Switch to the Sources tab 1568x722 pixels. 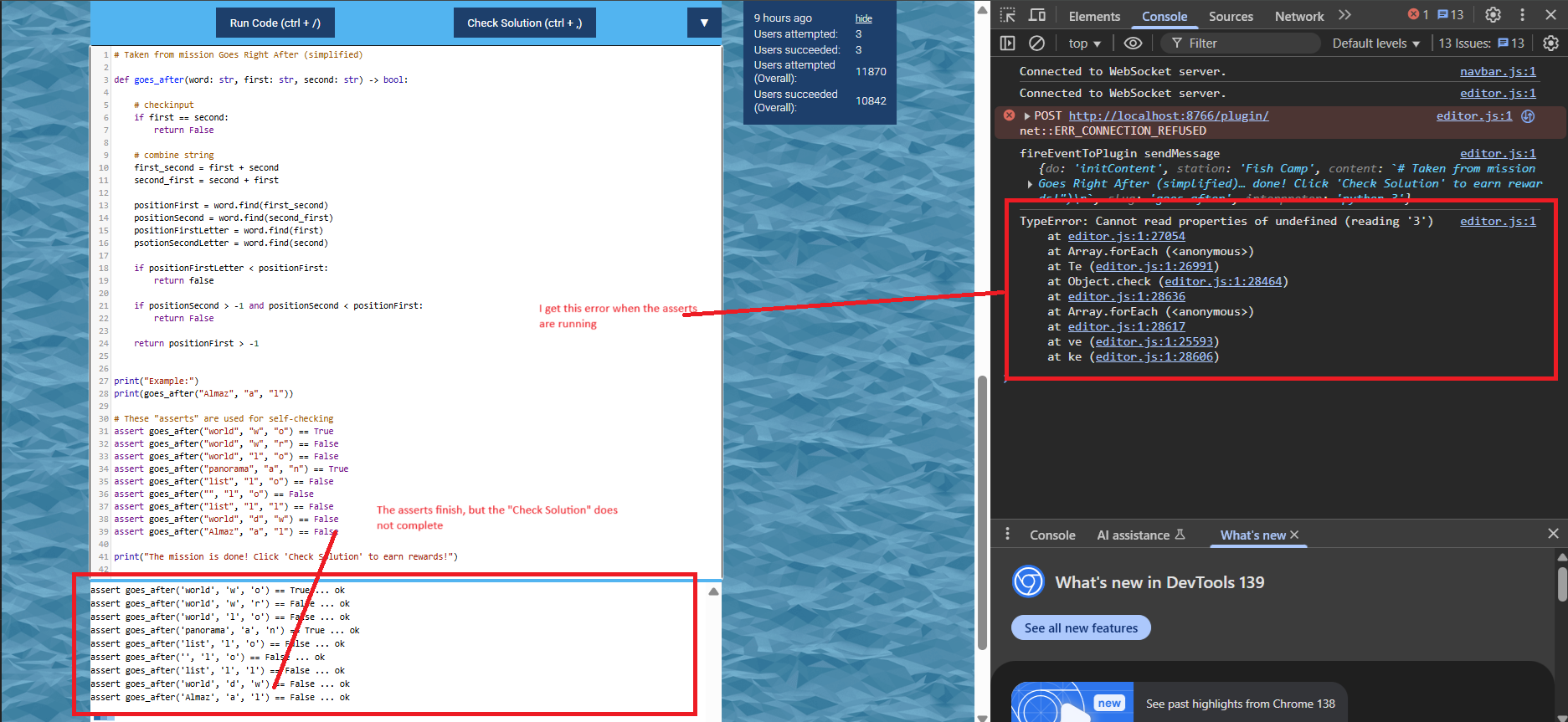[1230, 16]
